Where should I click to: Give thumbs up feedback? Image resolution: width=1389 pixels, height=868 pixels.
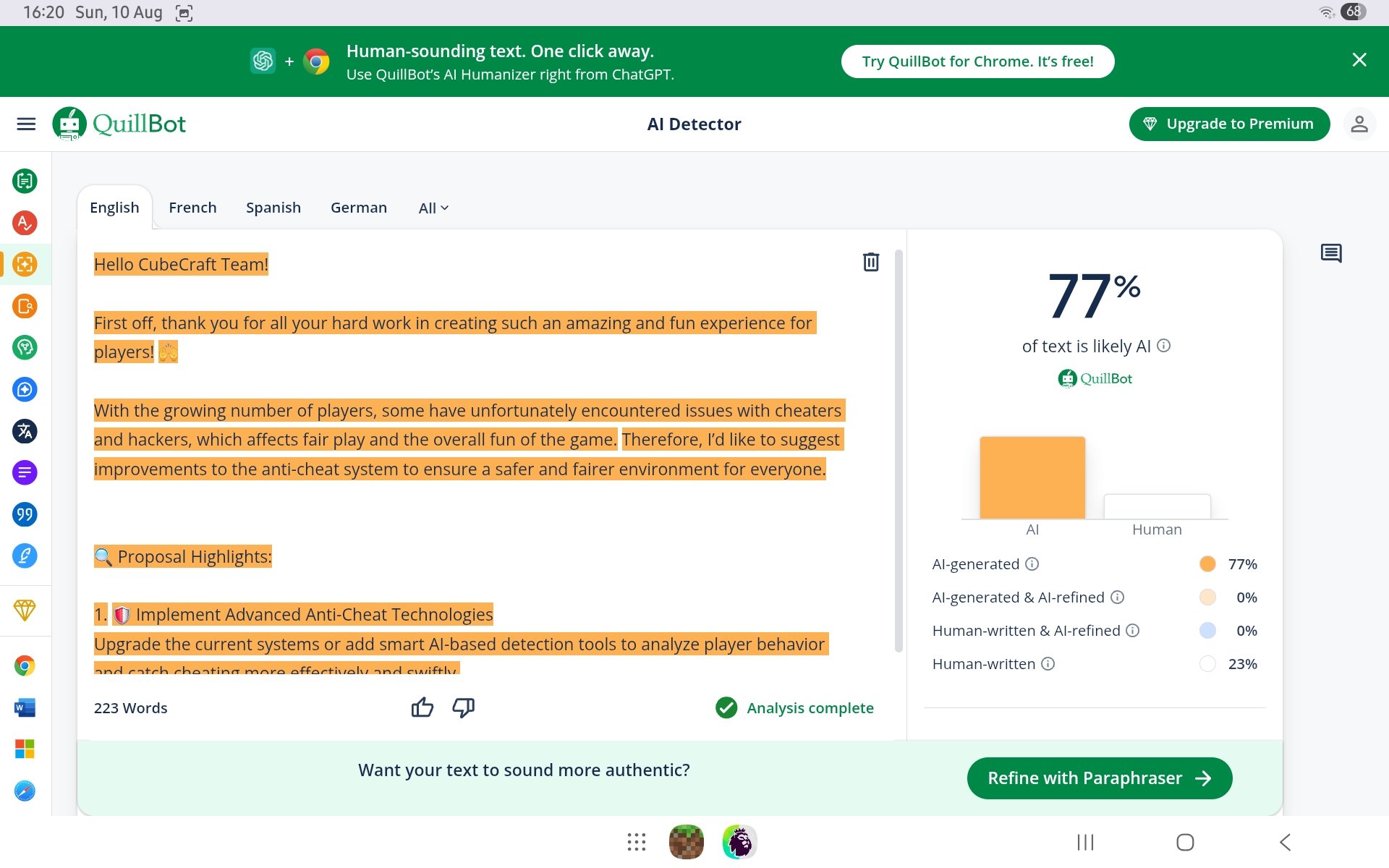[x=422, y=707]
